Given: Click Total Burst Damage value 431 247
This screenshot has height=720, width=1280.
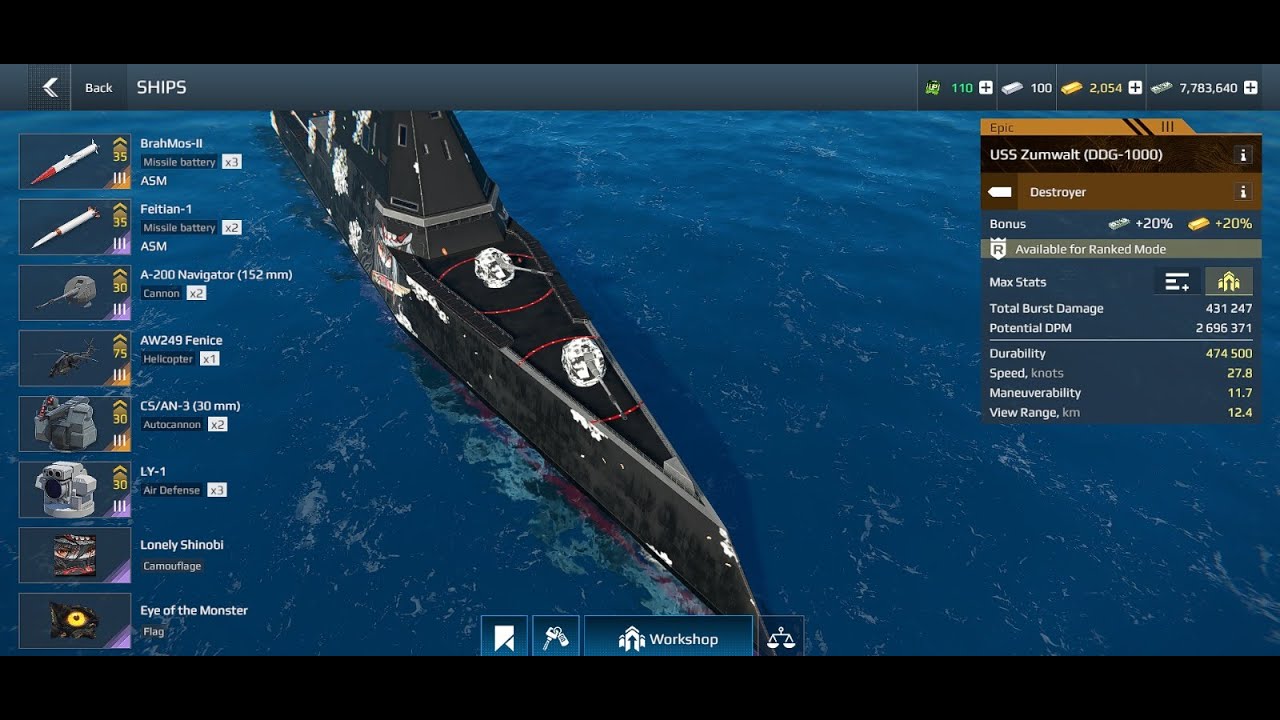Looking at the screenshot, I should 1229,309.
